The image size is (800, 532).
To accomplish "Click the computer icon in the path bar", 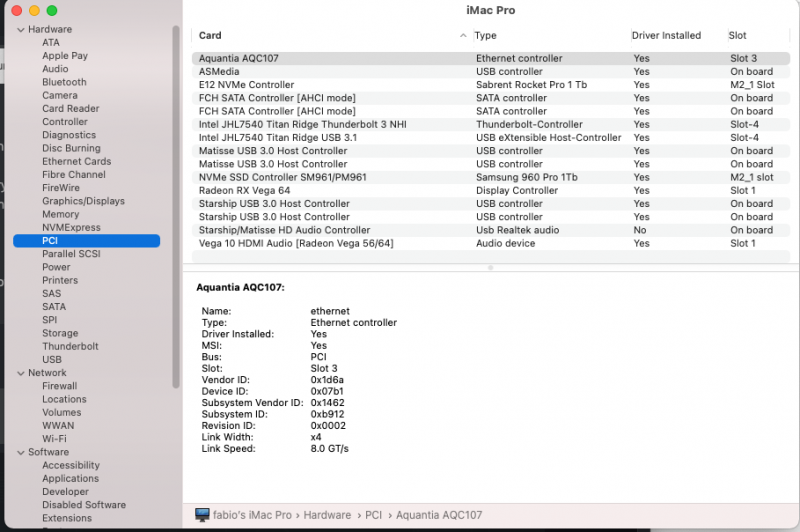I will [x=202, y=515].
